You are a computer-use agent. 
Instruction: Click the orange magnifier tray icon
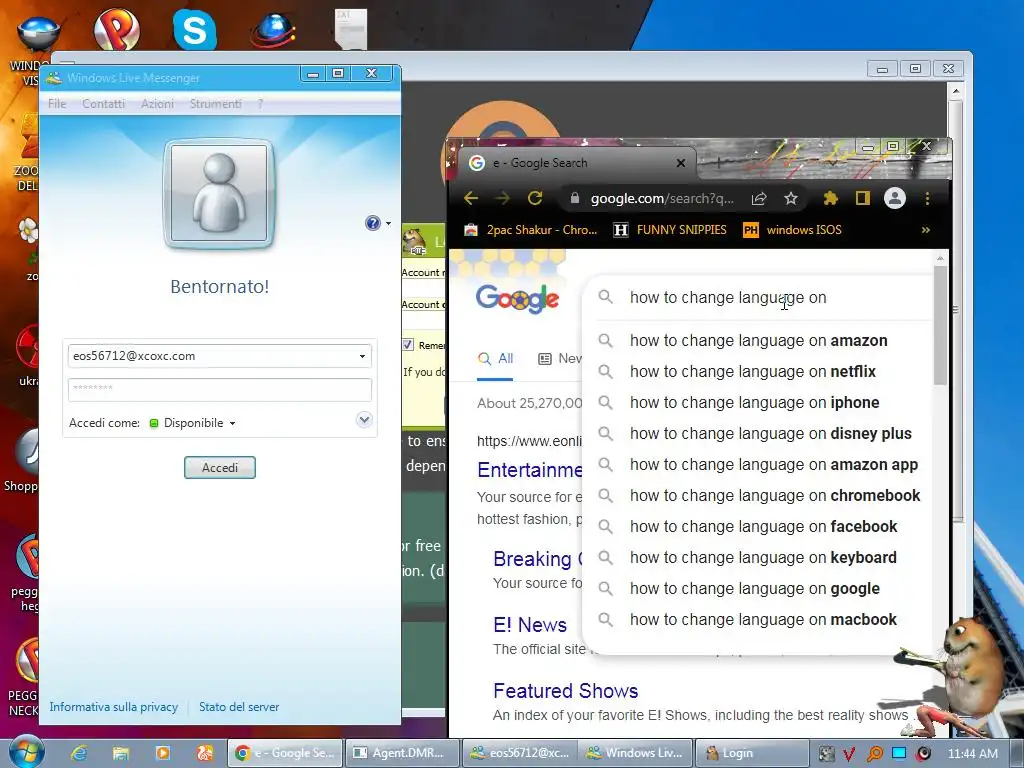click(874, 754)
